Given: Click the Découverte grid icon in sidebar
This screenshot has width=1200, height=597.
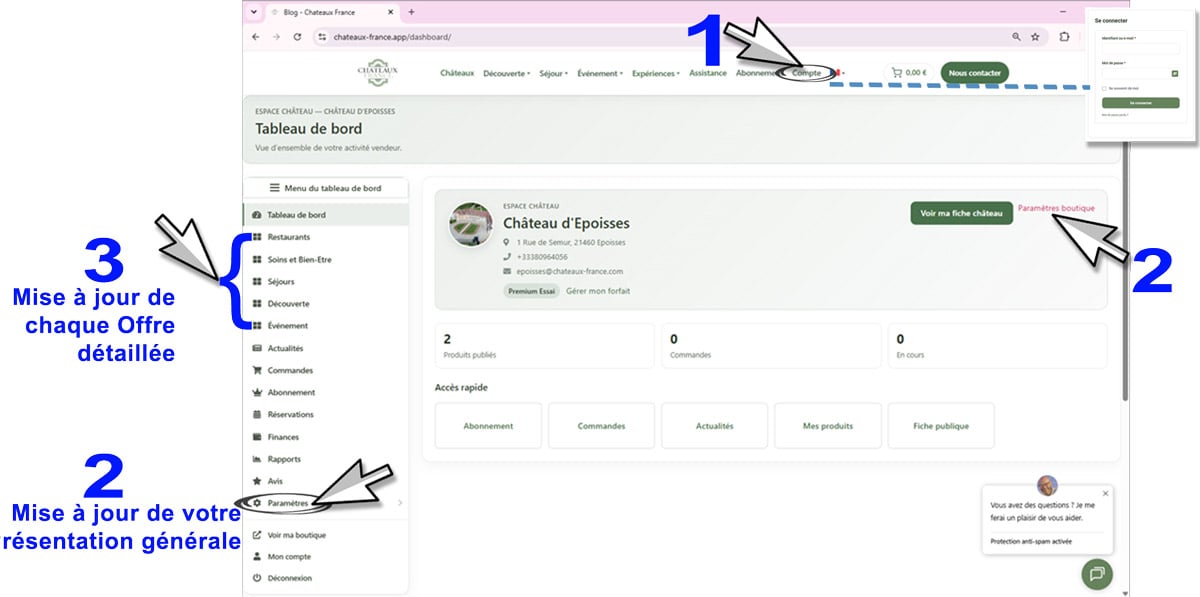Looking at the screenshot, I should [257, 304].
